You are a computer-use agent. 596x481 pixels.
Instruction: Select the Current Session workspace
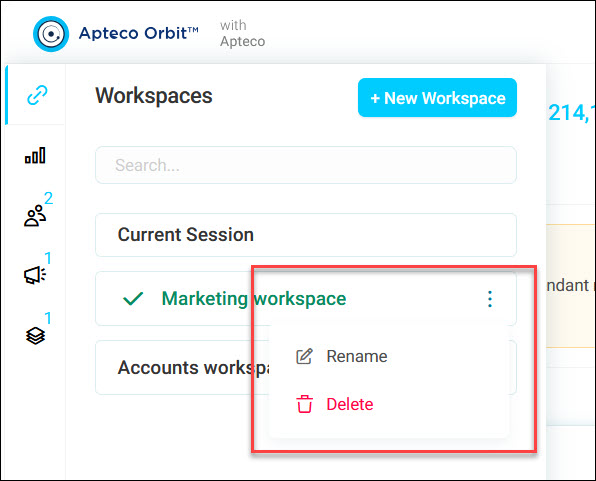pyautogui.click(x=306, y=235)
